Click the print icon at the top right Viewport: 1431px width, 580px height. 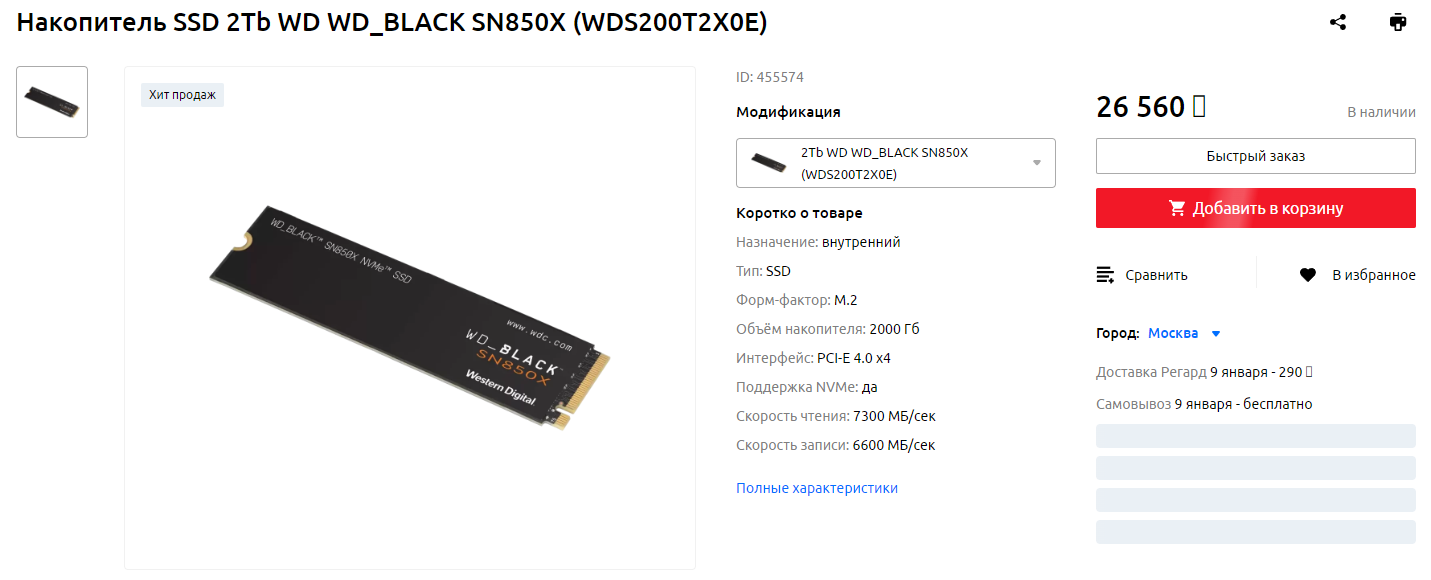(1398, 22)
